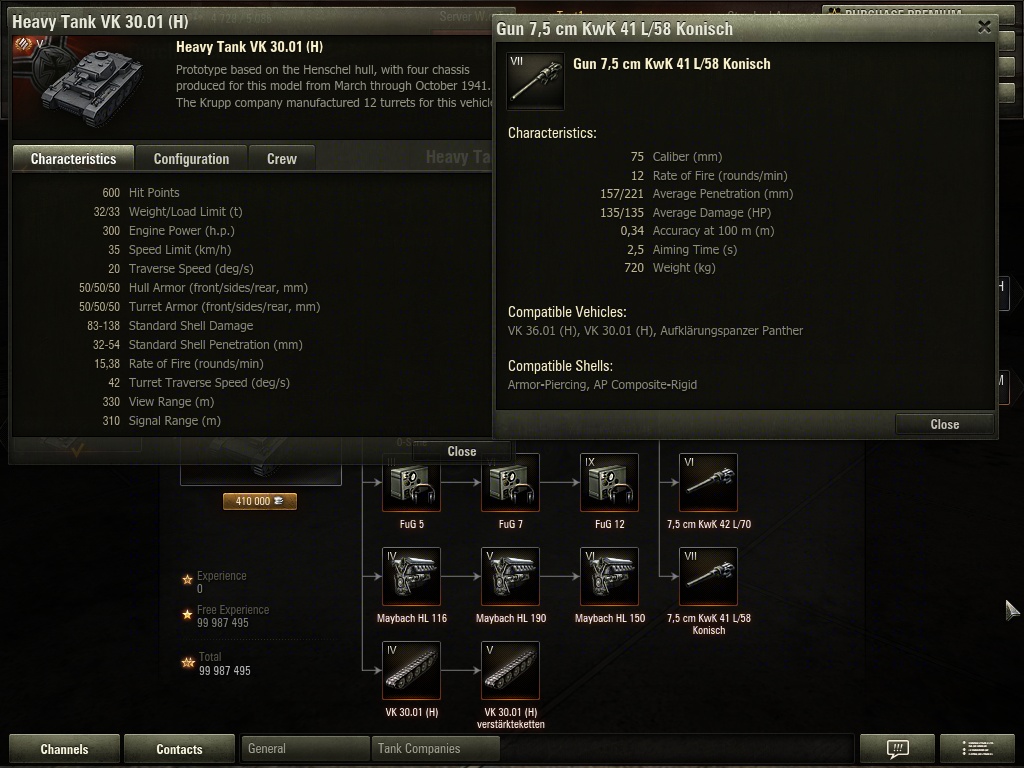Image resolution: width=1024 pixels, height=768 pixels.
Task: Select the Maybach HL 150 engine icon
Action: (x=609, y=577)
